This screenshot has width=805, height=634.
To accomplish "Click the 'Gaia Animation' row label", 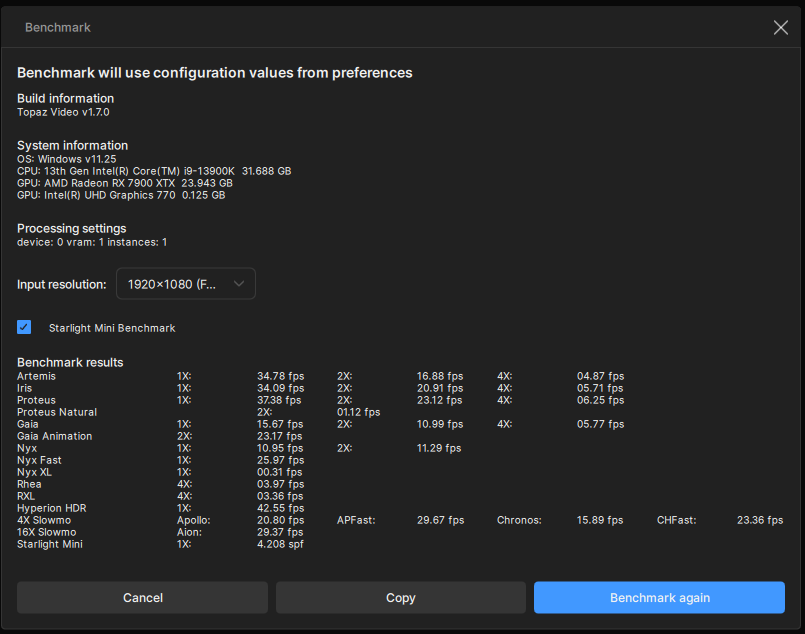I will click(x=54, y=436).
